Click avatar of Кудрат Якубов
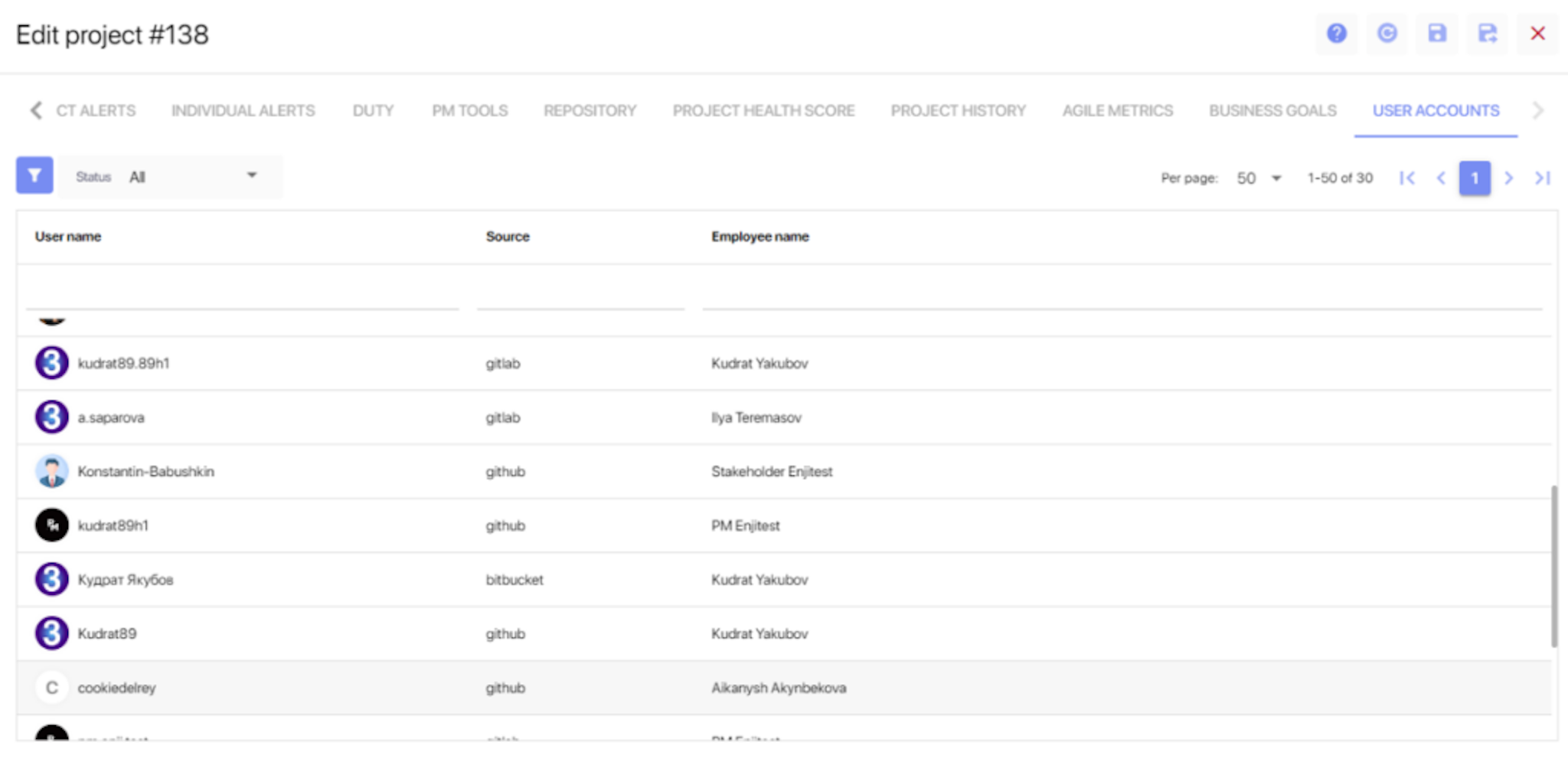 pyautogui.click(x=52, y=580)
